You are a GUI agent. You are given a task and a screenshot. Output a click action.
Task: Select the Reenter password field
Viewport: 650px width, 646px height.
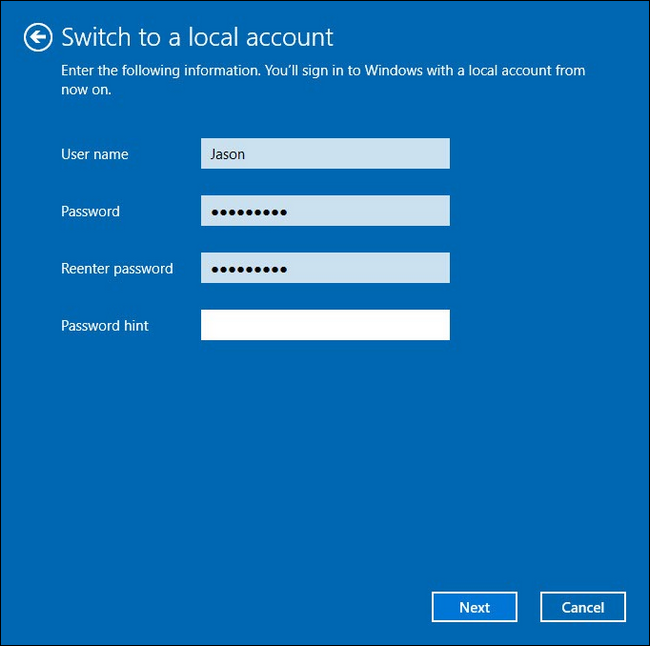pos(325,268)
